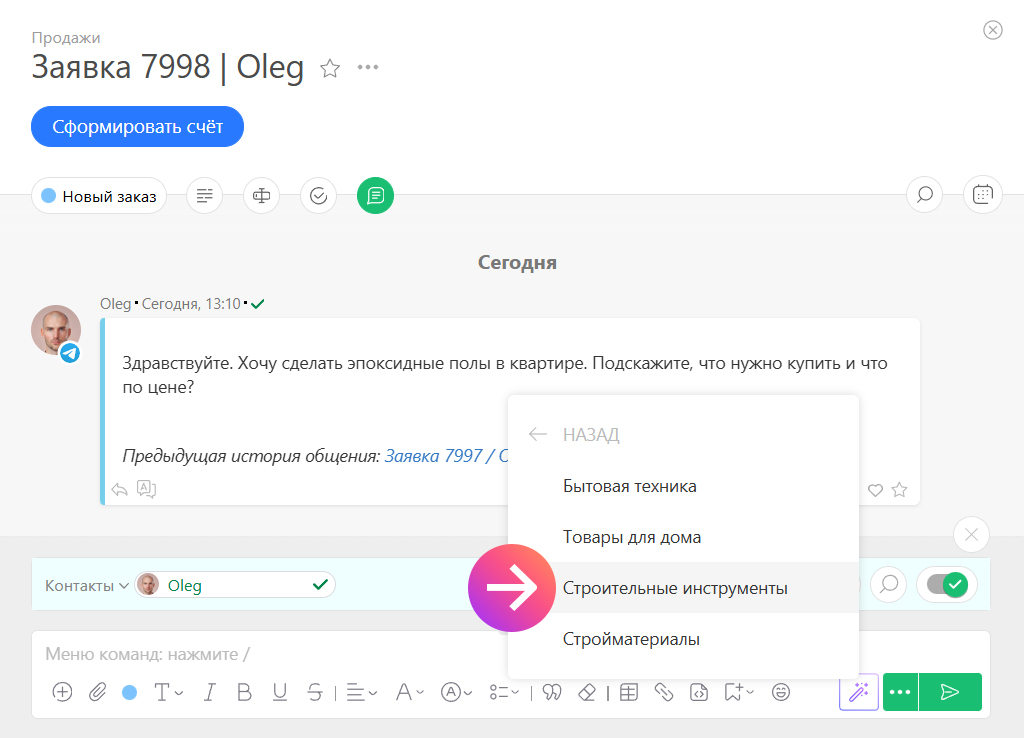
Task: Open the text alignment dropdown
Action: 361,692
